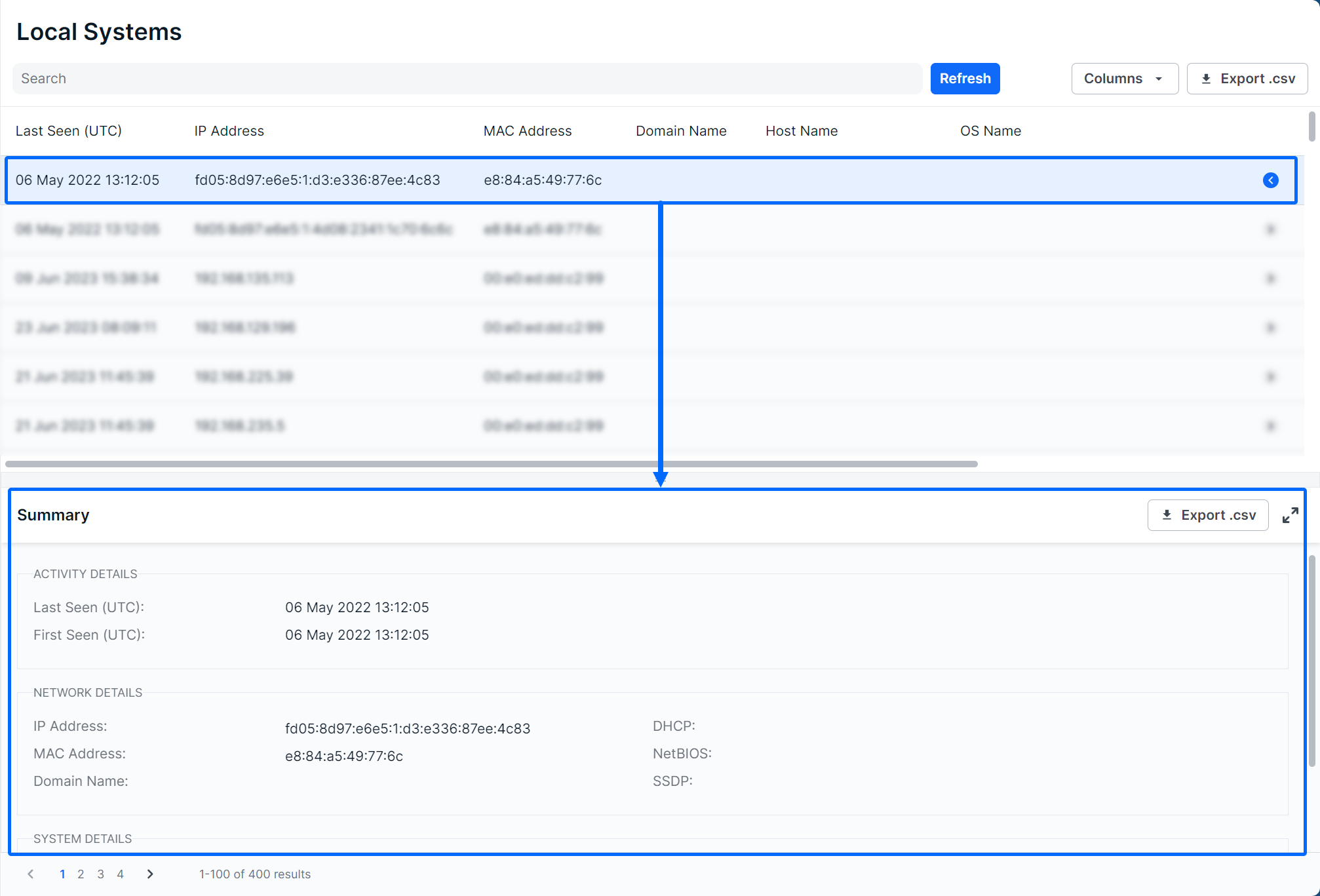This screenshot has width=1320, height=896.
Task: Click the top Export .csv button
Action: pos(1247,79)
